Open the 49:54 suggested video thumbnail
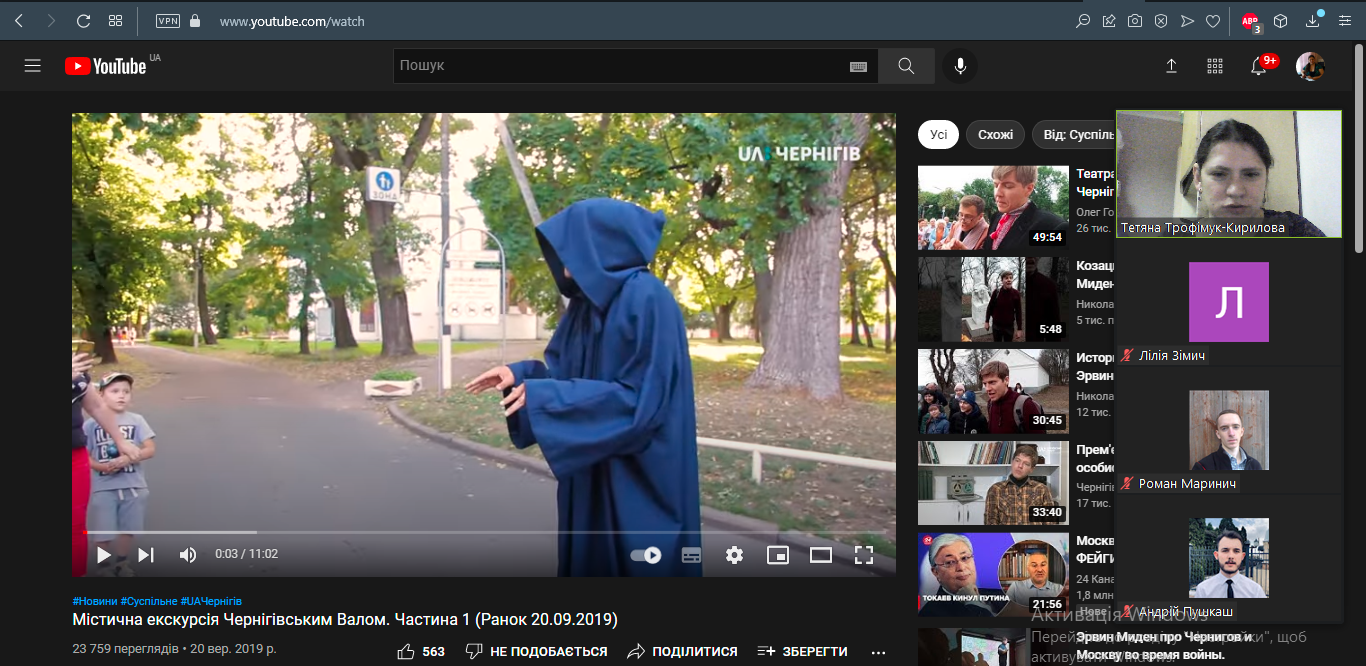Image resolution: width=1366 pixels, height=666 pixels. pos(992,208)
